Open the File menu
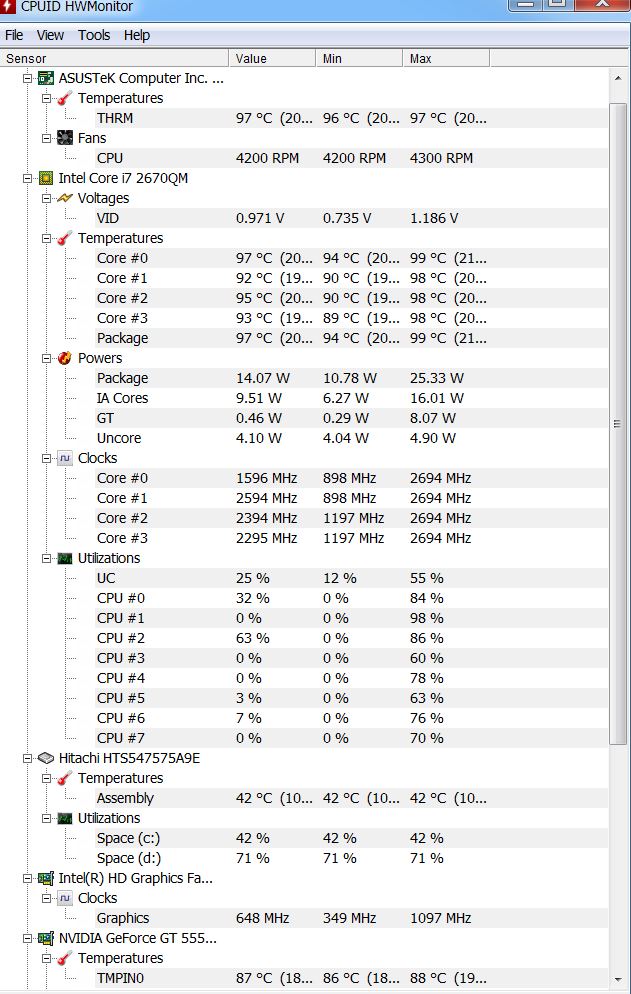 tap(14, 35)
